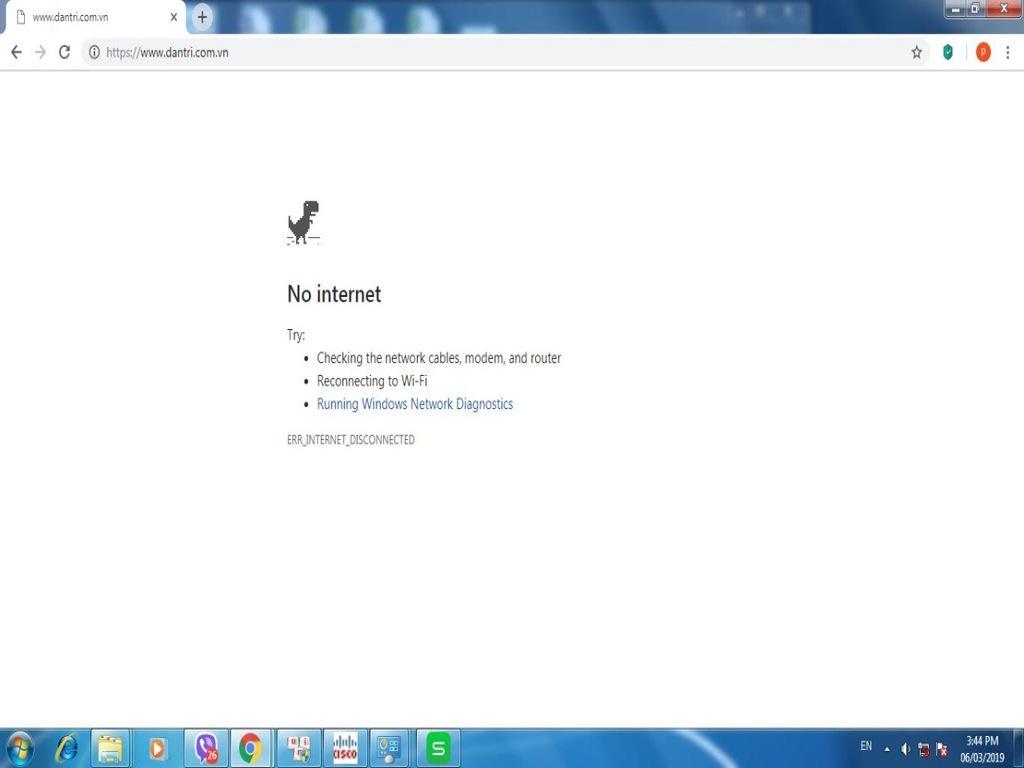Image resolution: width=1024 pixels, height=768 pixels.
Task: Open the green shield extension icon
Action: [948, 52]
